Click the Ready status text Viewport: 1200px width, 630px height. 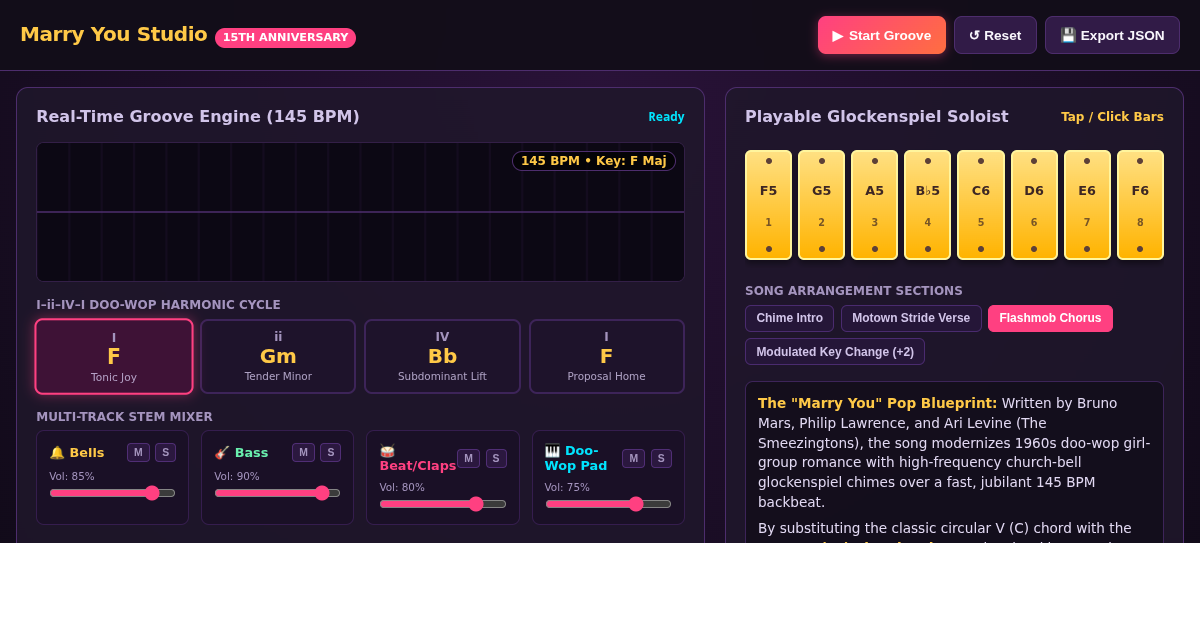pyautogui.click(x=666, y=117)
